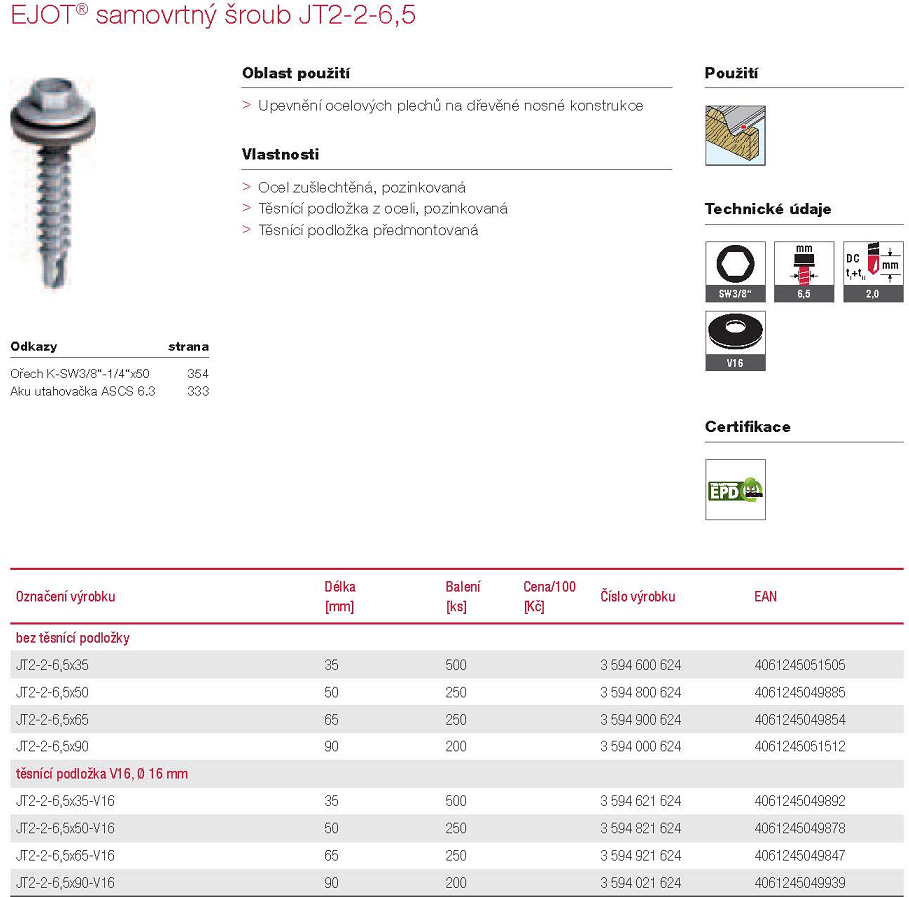909x897 pixels.
Task: Click product number 3 594 900 624
Action: (x=641, y=720)
